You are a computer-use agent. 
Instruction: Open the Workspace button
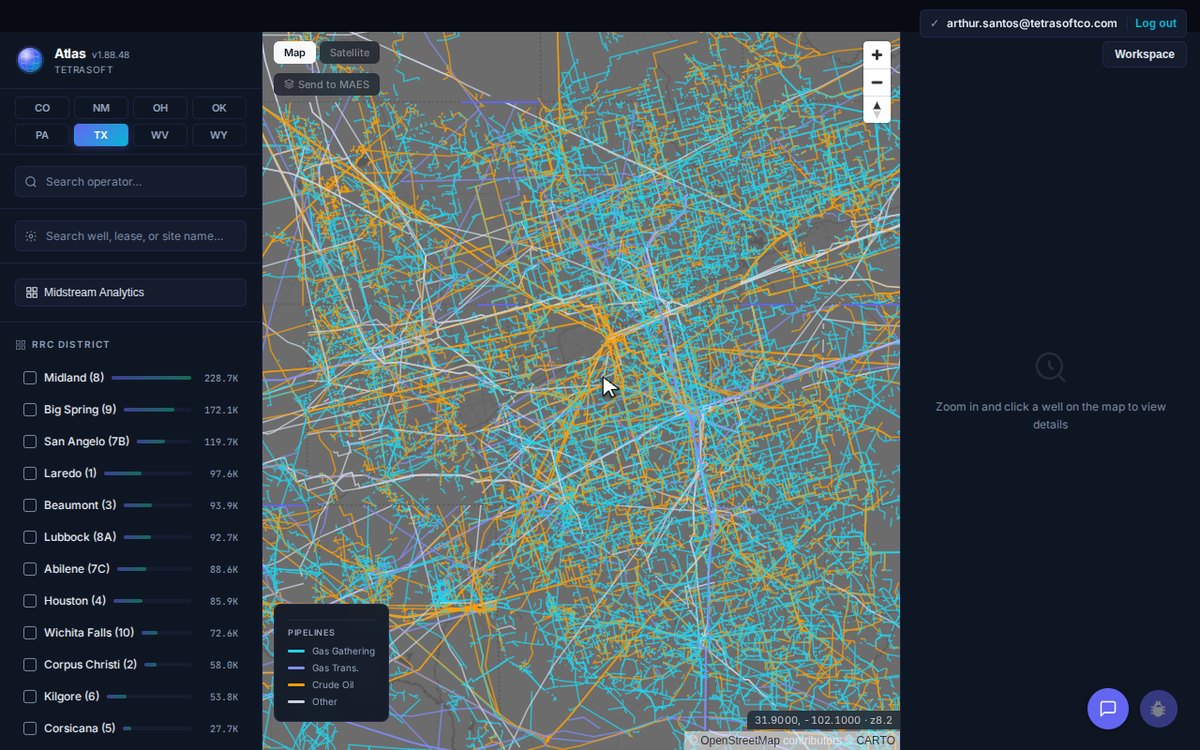pos(1144,54)
